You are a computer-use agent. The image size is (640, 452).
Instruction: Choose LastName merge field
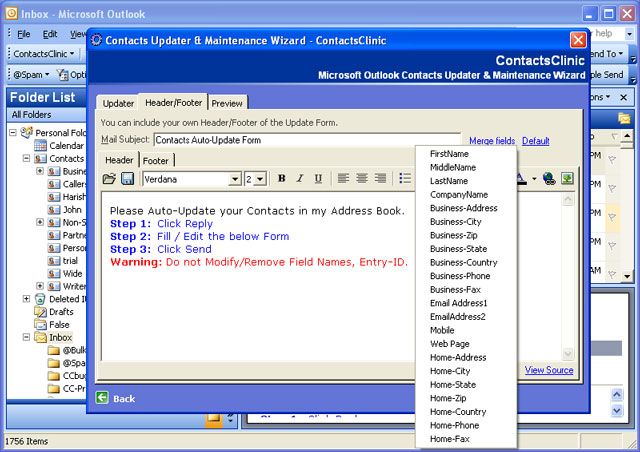449,181
